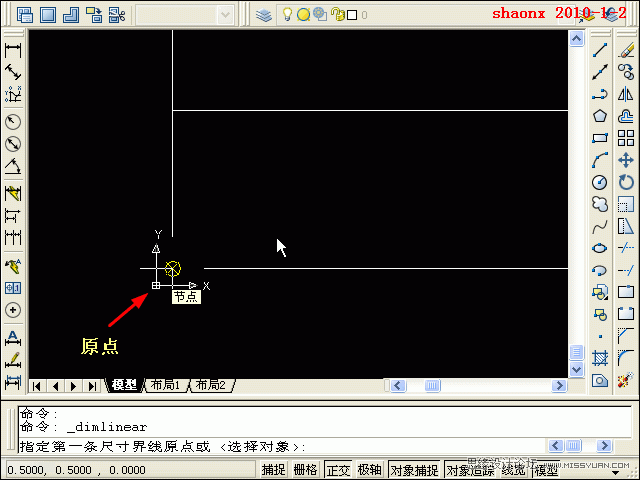Select the Polygon draw tool

click(x=600, y=116)
